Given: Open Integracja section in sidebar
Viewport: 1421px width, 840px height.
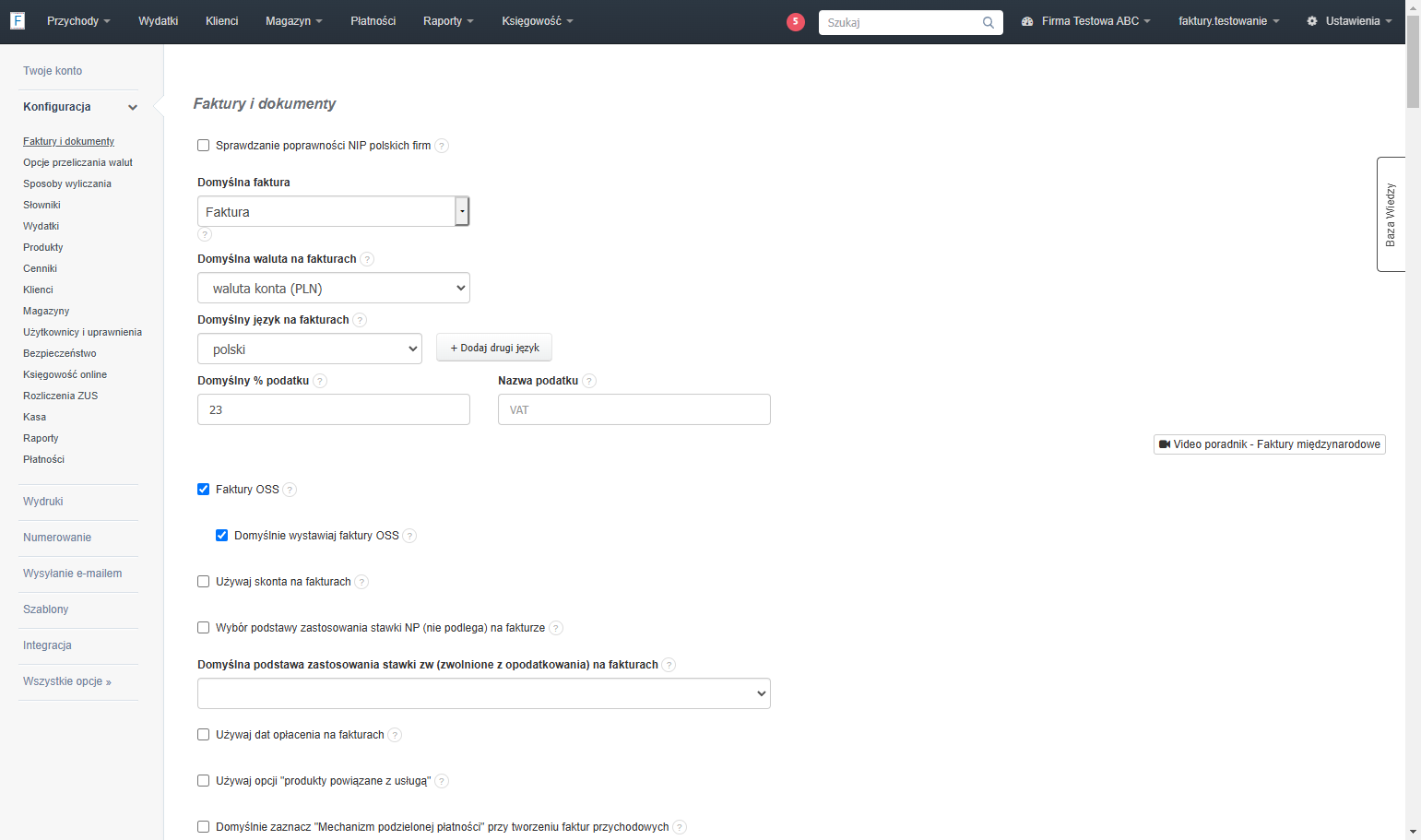Looking at the screenshot, I should coord(47,645).
